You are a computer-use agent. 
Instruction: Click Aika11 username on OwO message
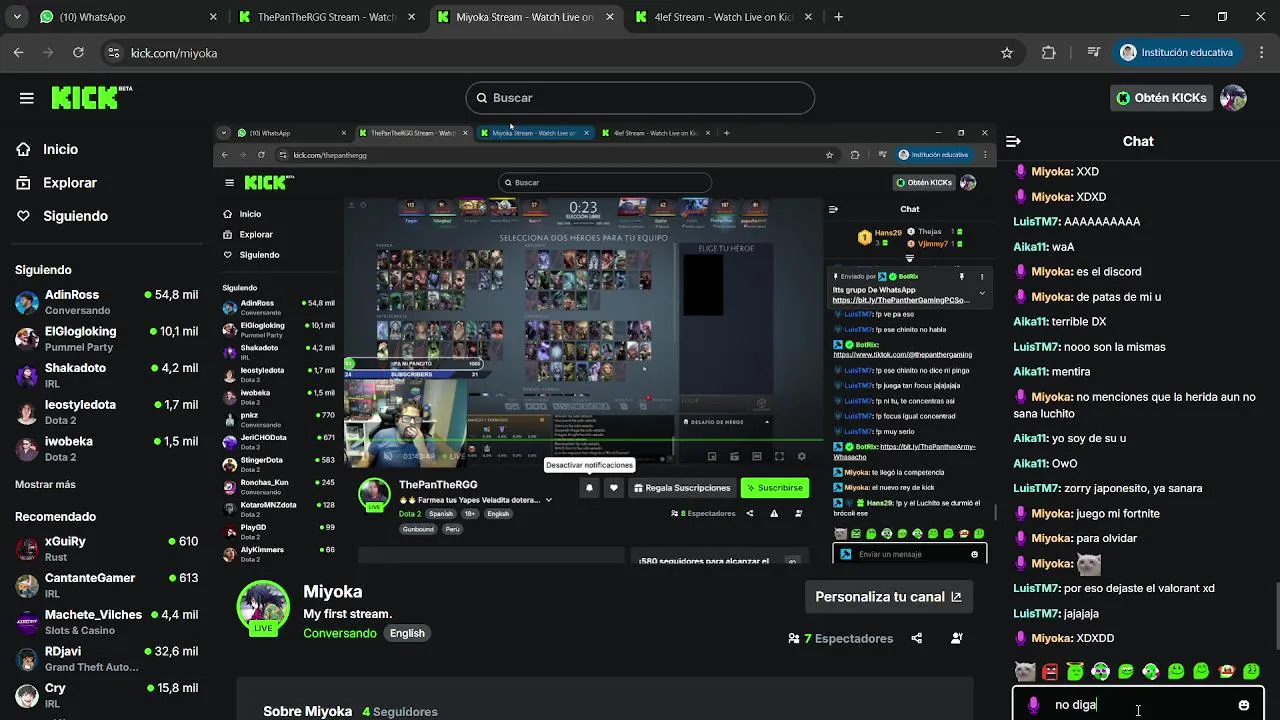1030,463
